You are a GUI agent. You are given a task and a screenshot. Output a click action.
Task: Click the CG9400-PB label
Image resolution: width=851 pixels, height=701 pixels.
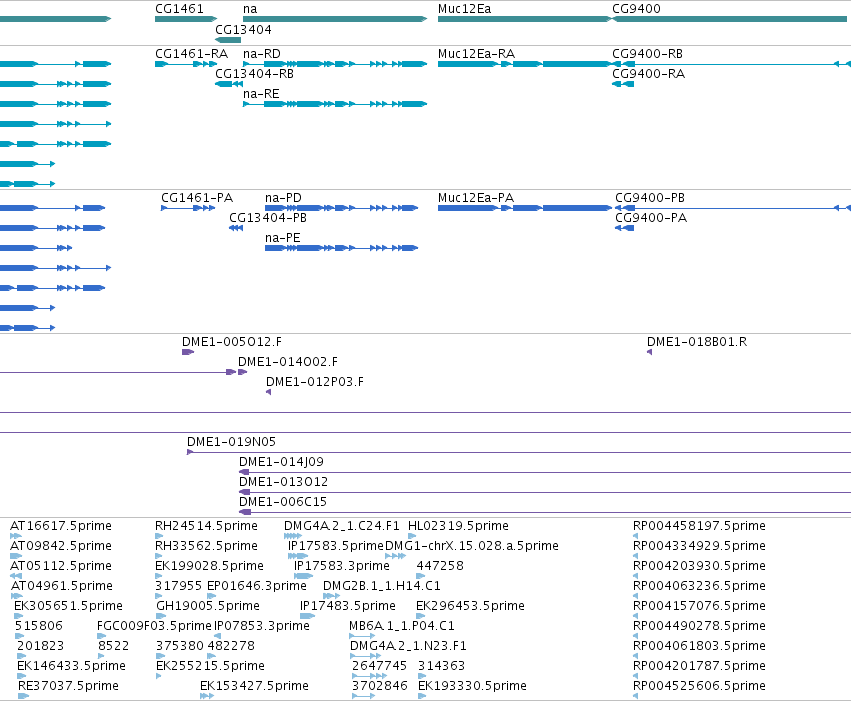(x=650, y=197)
